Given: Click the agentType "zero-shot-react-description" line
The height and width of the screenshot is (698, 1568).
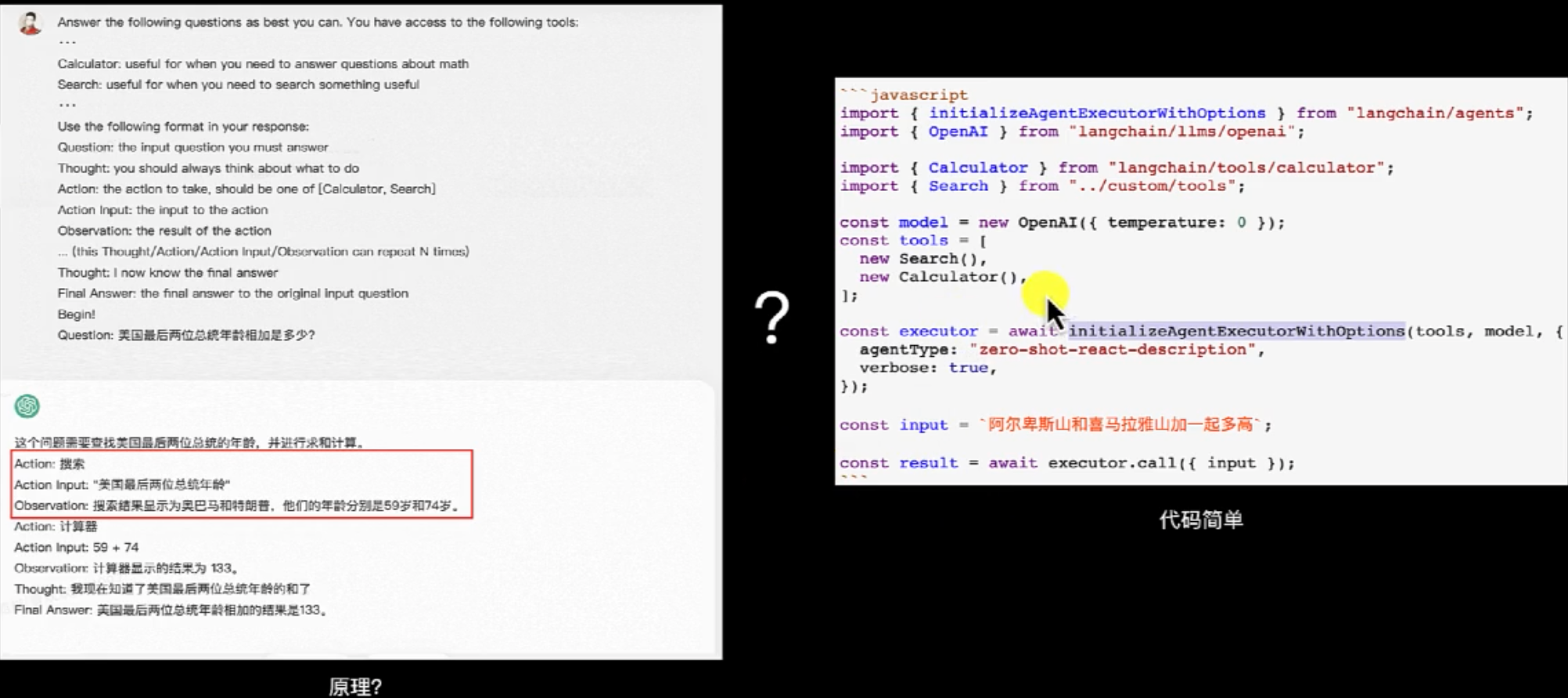Looking at the screenshot, I should [1062, 349].
